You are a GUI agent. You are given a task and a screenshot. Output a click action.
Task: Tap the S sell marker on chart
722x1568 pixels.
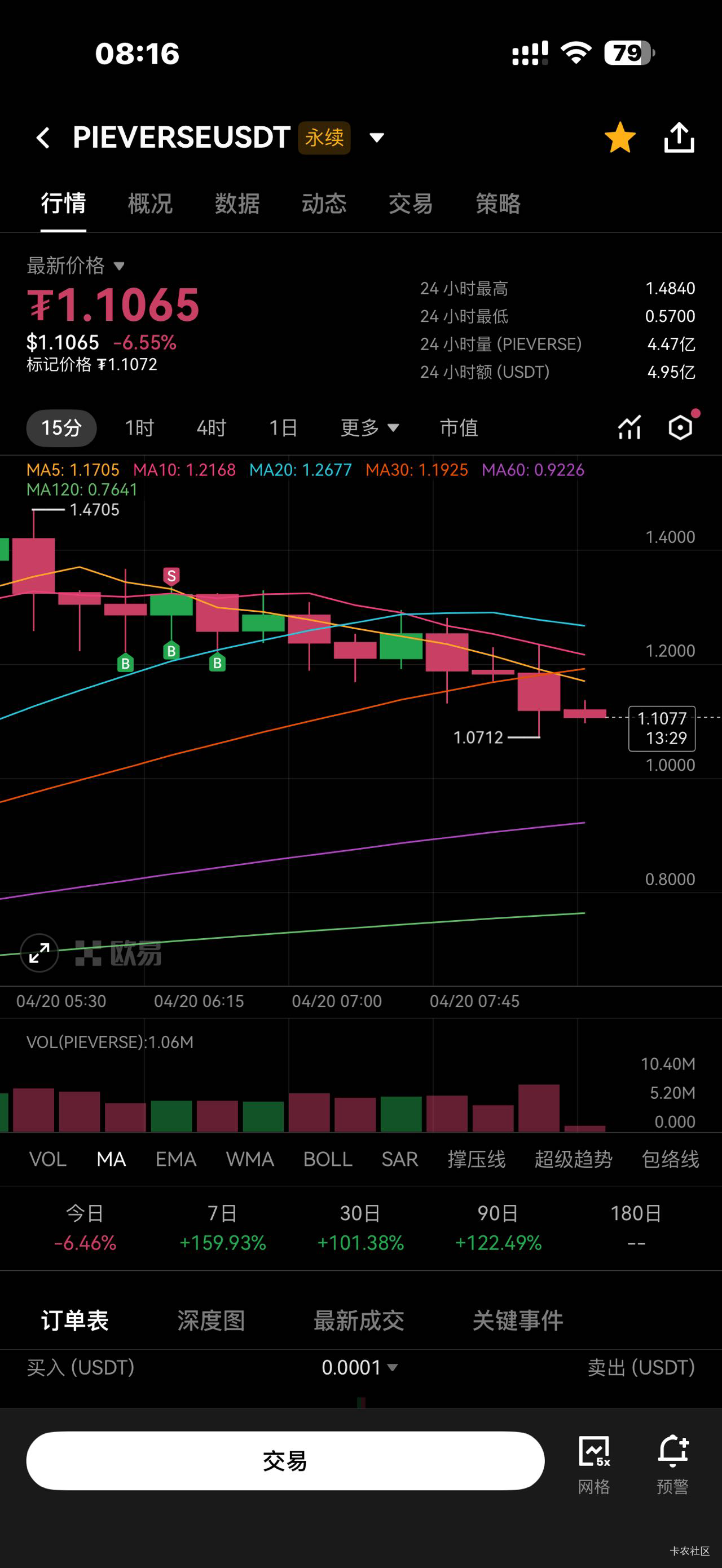point(171,576)
